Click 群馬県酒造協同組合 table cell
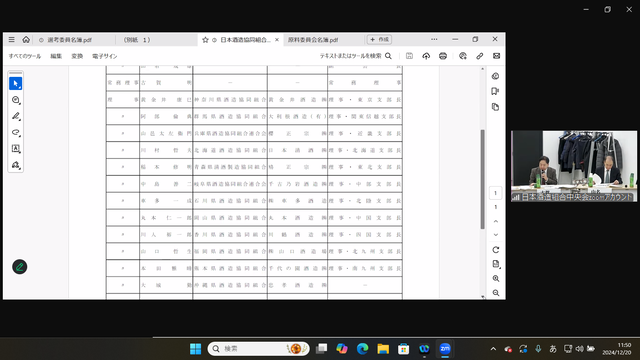 coord(230,116)
